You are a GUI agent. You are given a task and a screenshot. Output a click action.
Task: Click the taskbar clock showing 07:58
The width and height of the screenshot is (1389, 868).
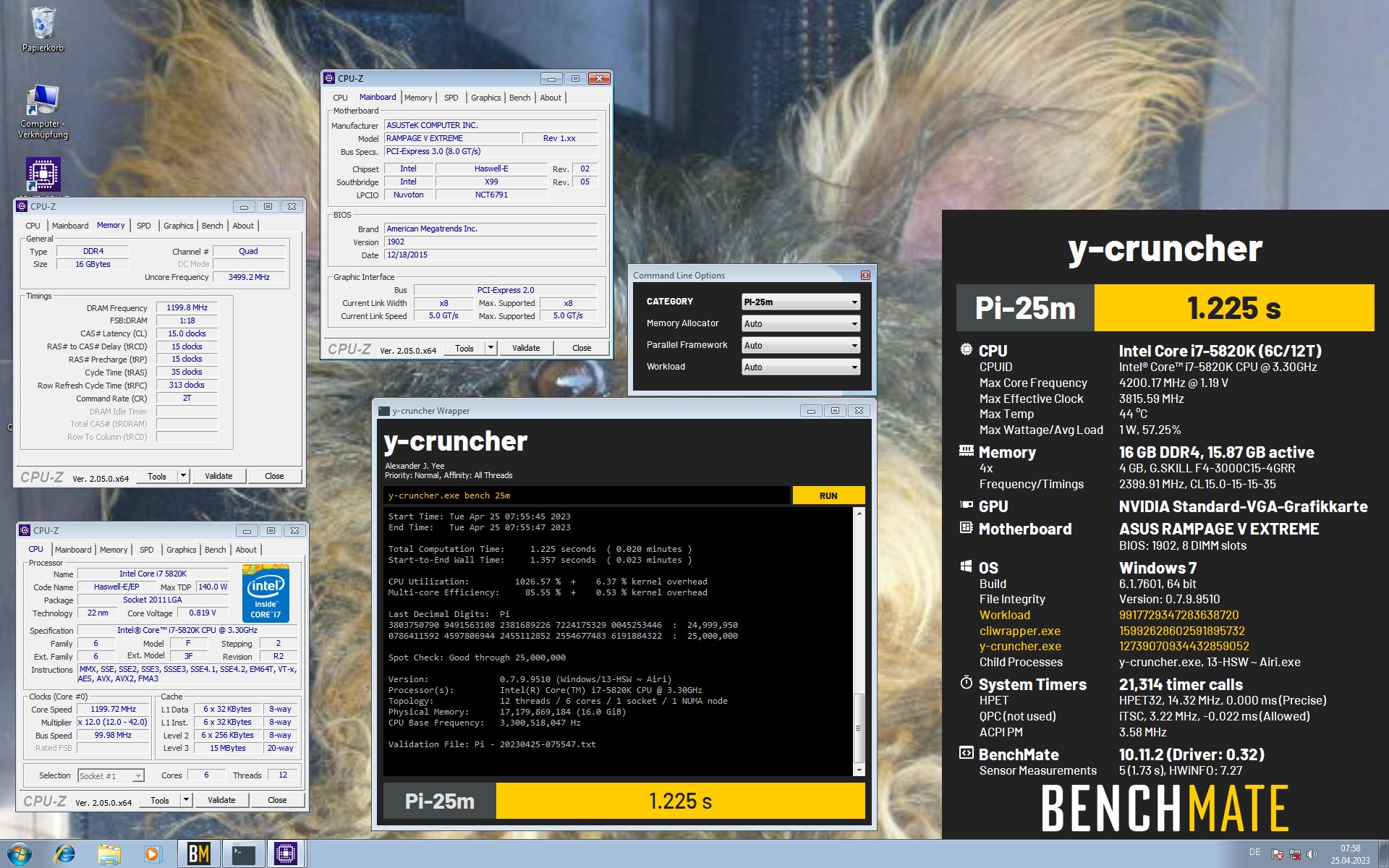(x=1350, y=854)
